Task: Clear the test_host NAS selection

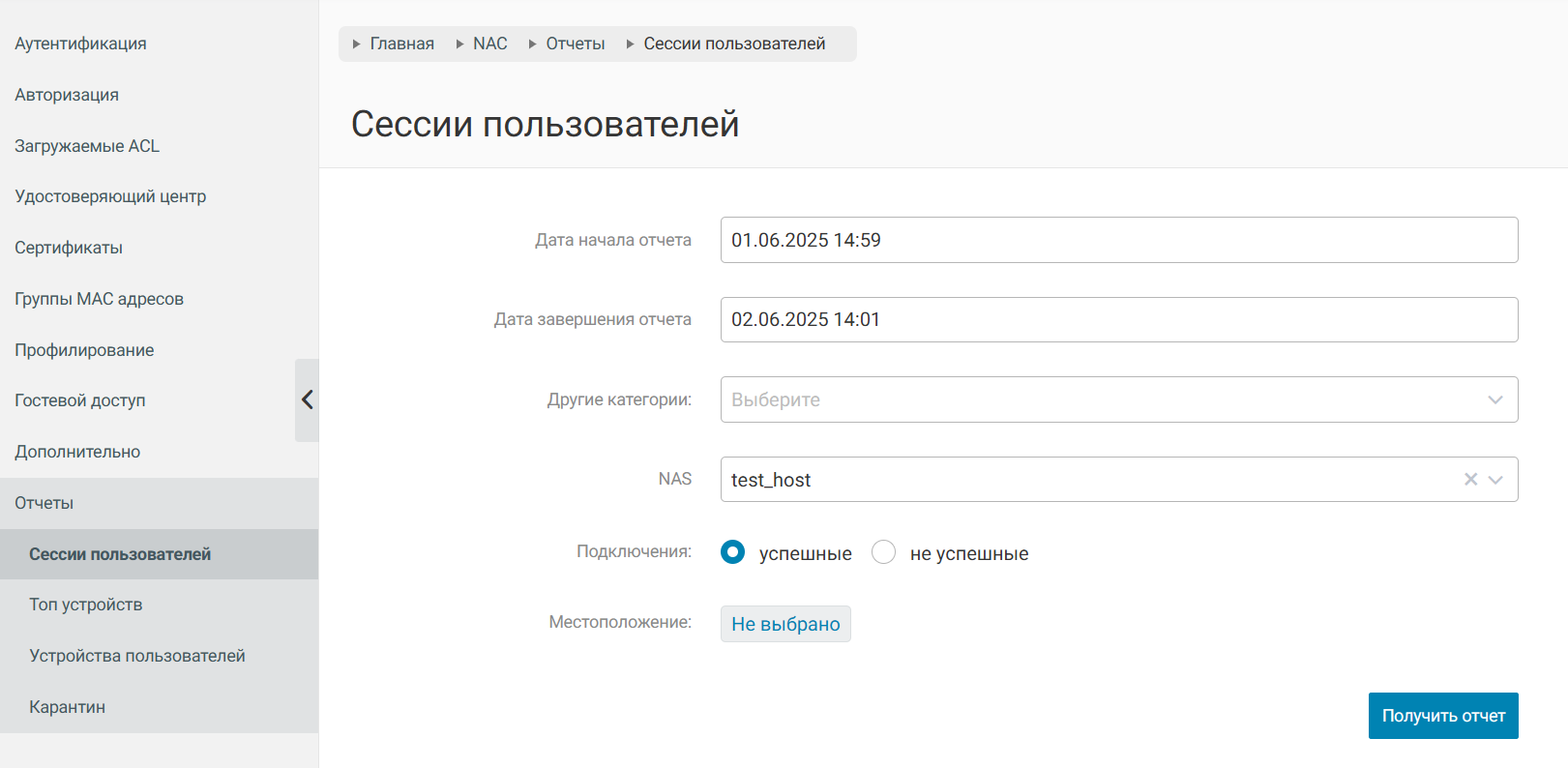Action: (1470, 480)
